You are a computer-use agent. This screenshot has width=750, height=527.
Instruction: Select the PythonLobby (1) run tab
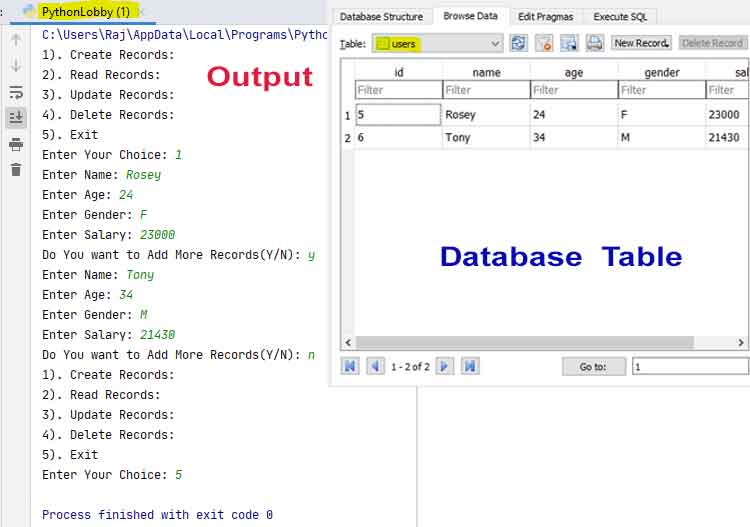point(85,11)
